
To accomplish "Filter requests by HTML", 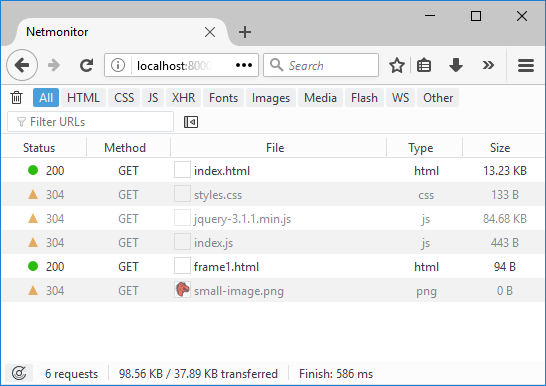I will coord(83,97).
